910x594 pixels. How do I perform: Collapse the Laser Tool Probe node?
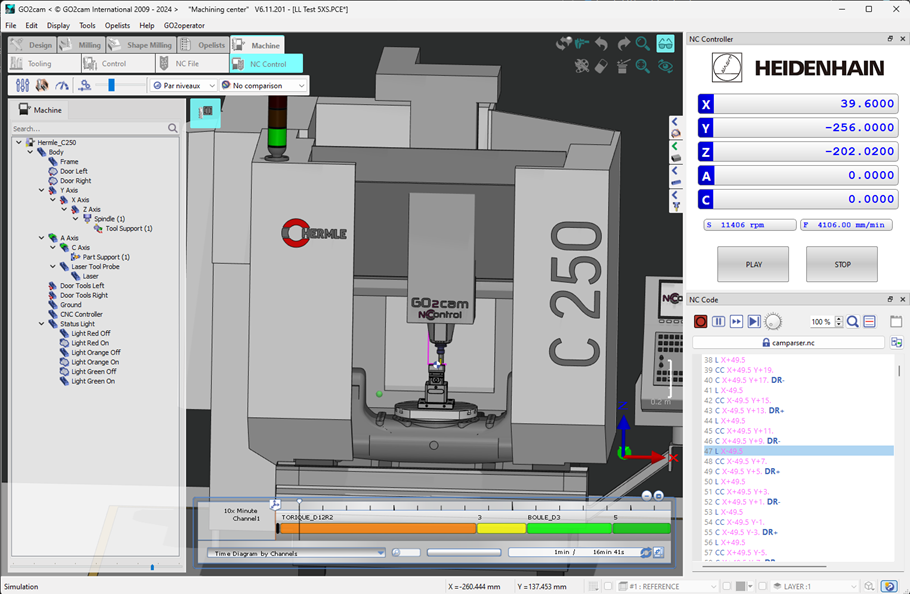(x=53, y=266)
